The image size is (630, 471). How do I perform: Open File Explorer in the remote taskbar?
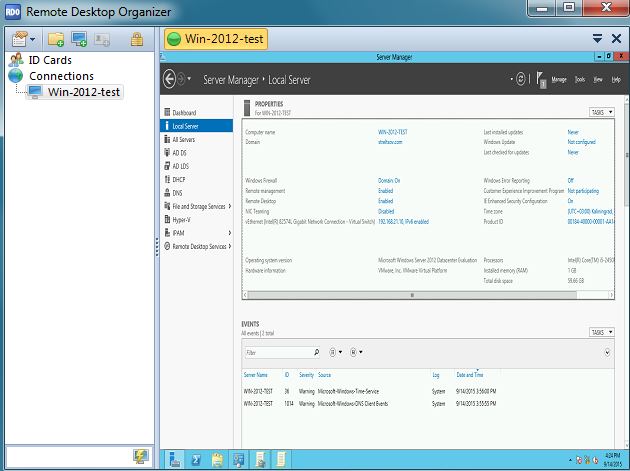[x=217, y=459]
